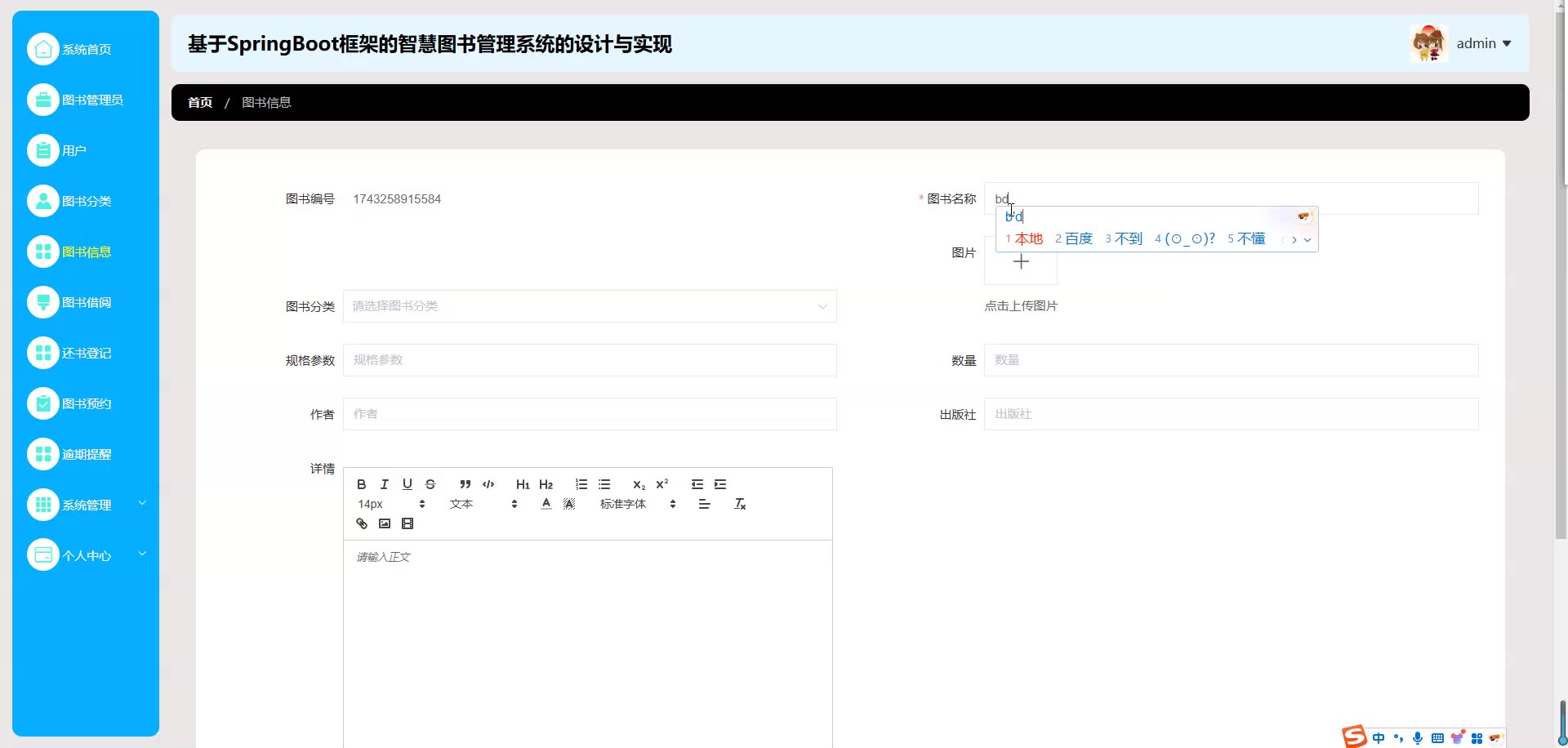
Task: Toggle Sogou punctuation mode icon
Action: [1398, 738]
